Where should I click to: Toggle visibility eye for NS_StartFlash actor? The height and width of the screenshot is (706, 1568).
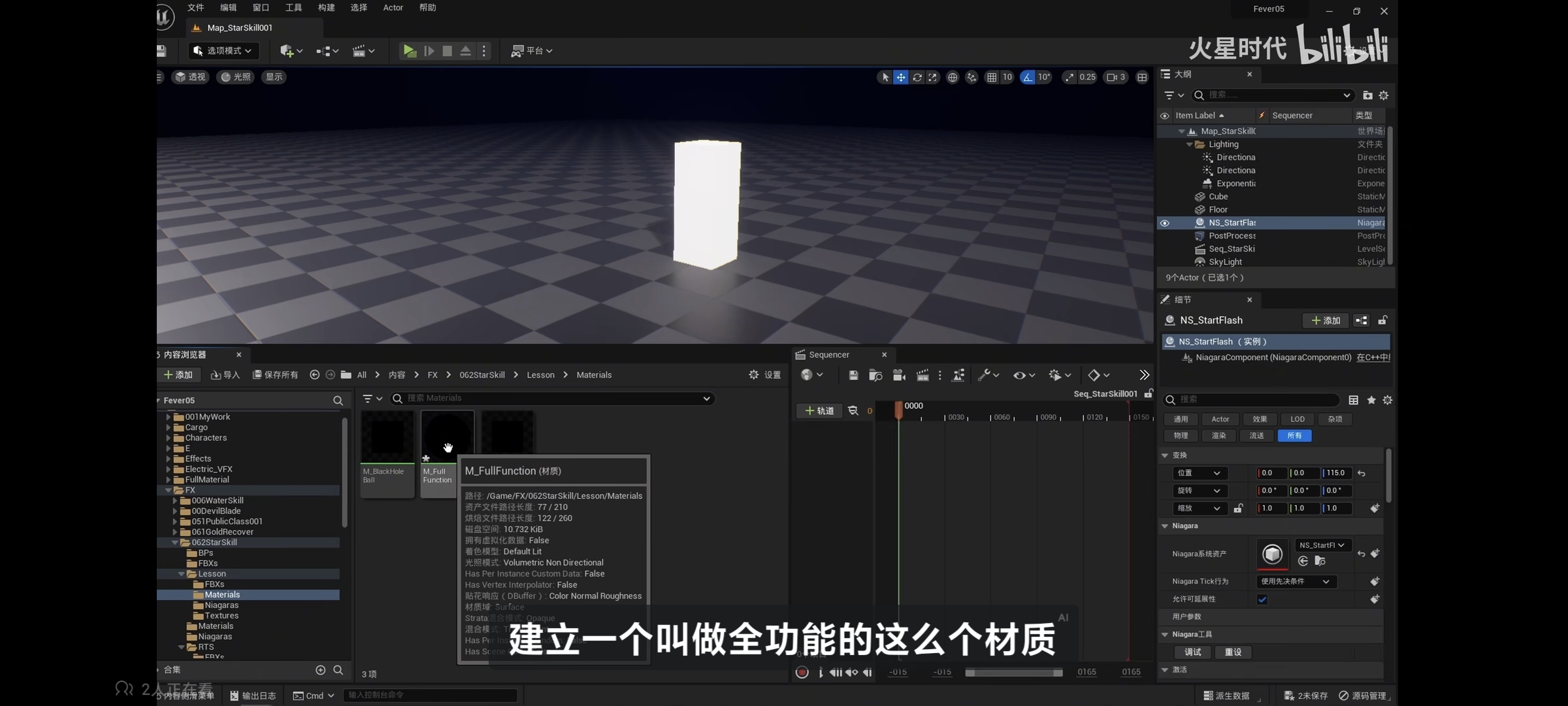point(1164,223)
